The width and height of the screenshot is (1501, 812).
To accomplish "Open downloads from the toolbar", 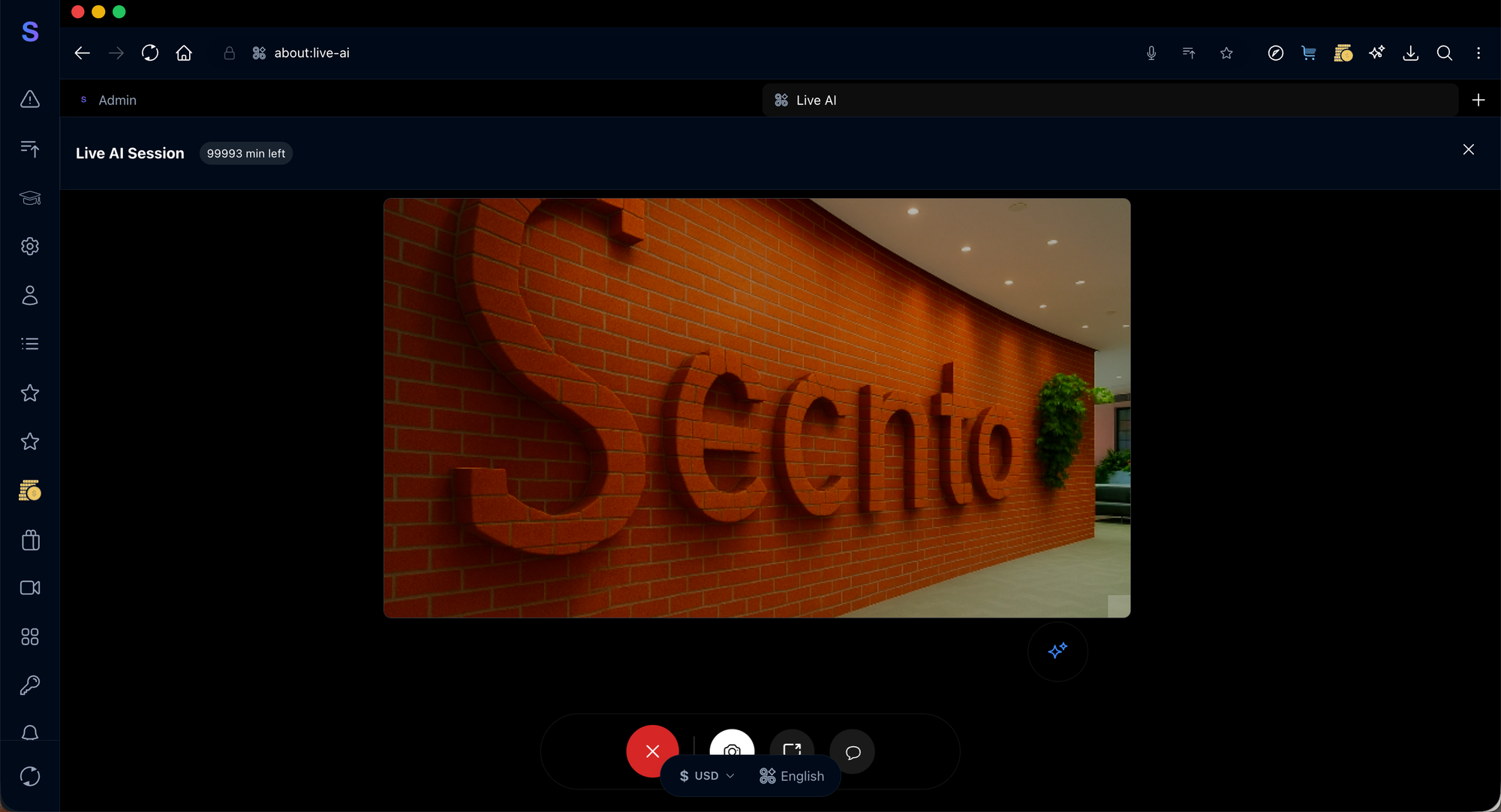I will point(1411,53).
